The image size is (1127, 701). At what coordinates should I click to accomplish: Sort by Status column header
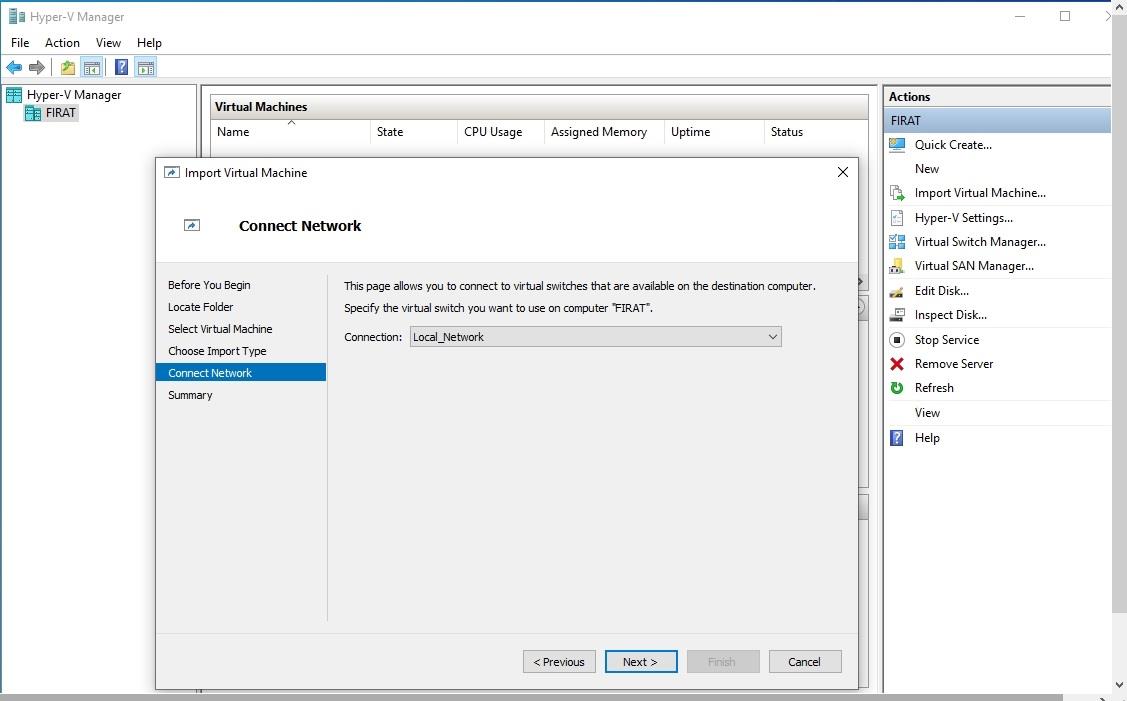[816, 132]
